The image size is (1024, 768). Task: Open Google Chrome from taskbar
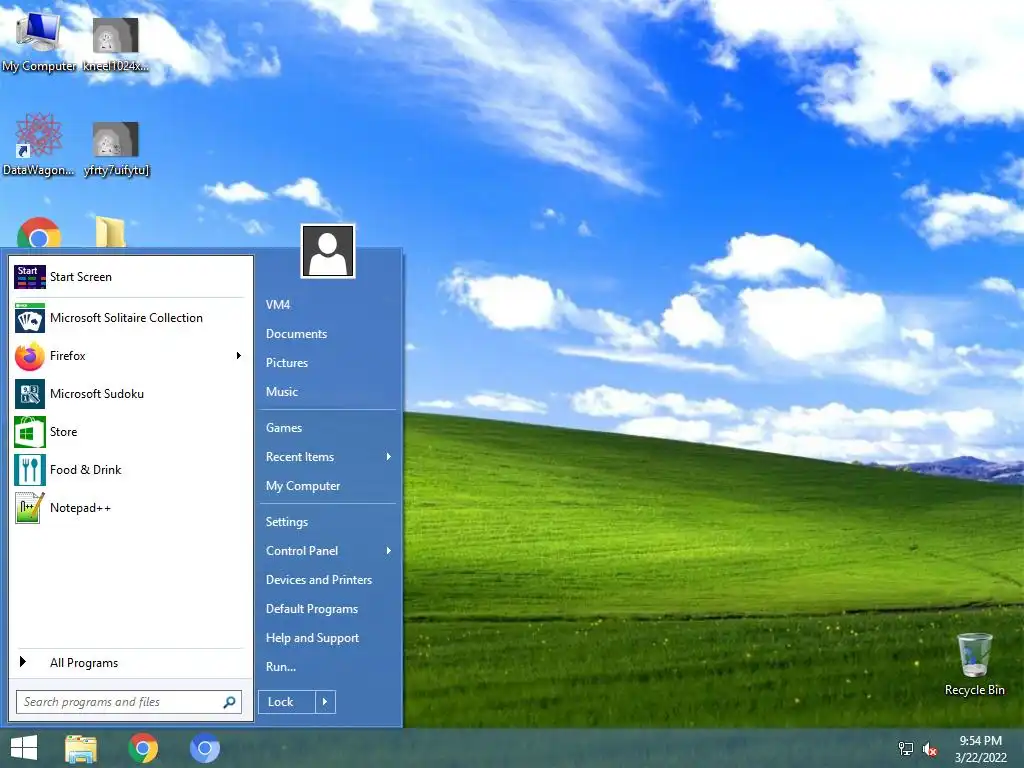point(143,748)
